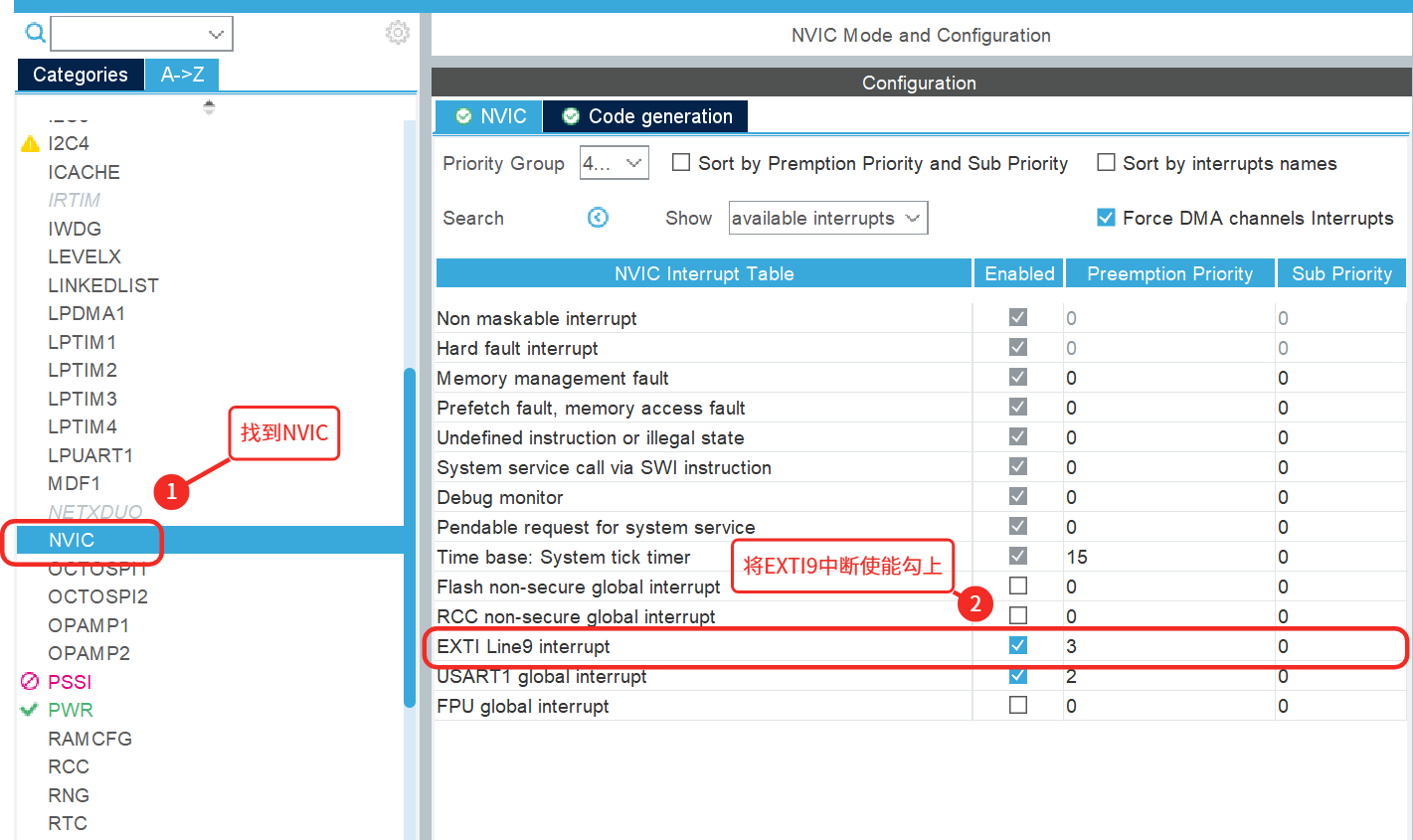Select PWR in the list
This screenshot has width=1413, height=840.
[71, 710]
